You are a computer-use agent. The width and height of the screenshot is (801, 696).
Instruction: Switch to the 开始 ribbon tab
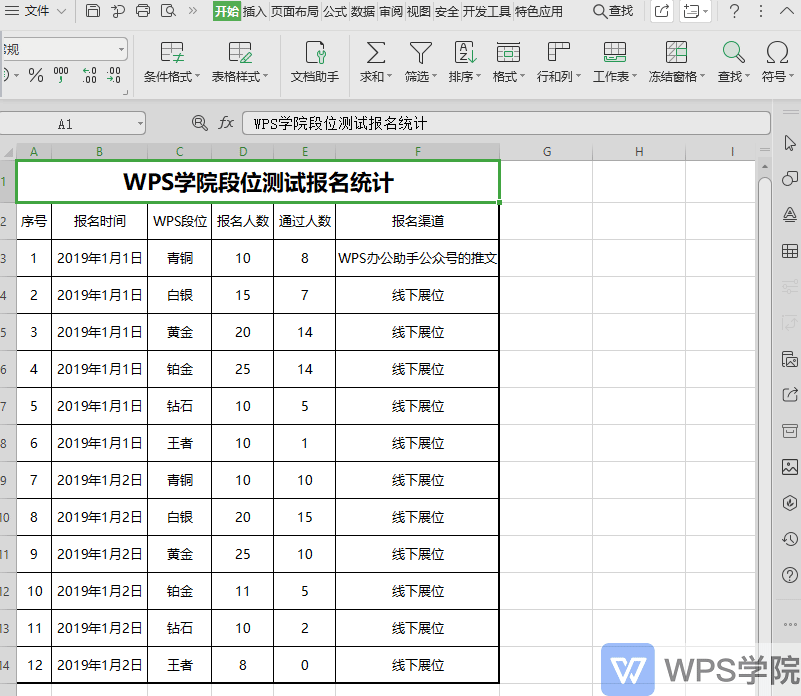point(227,11)
